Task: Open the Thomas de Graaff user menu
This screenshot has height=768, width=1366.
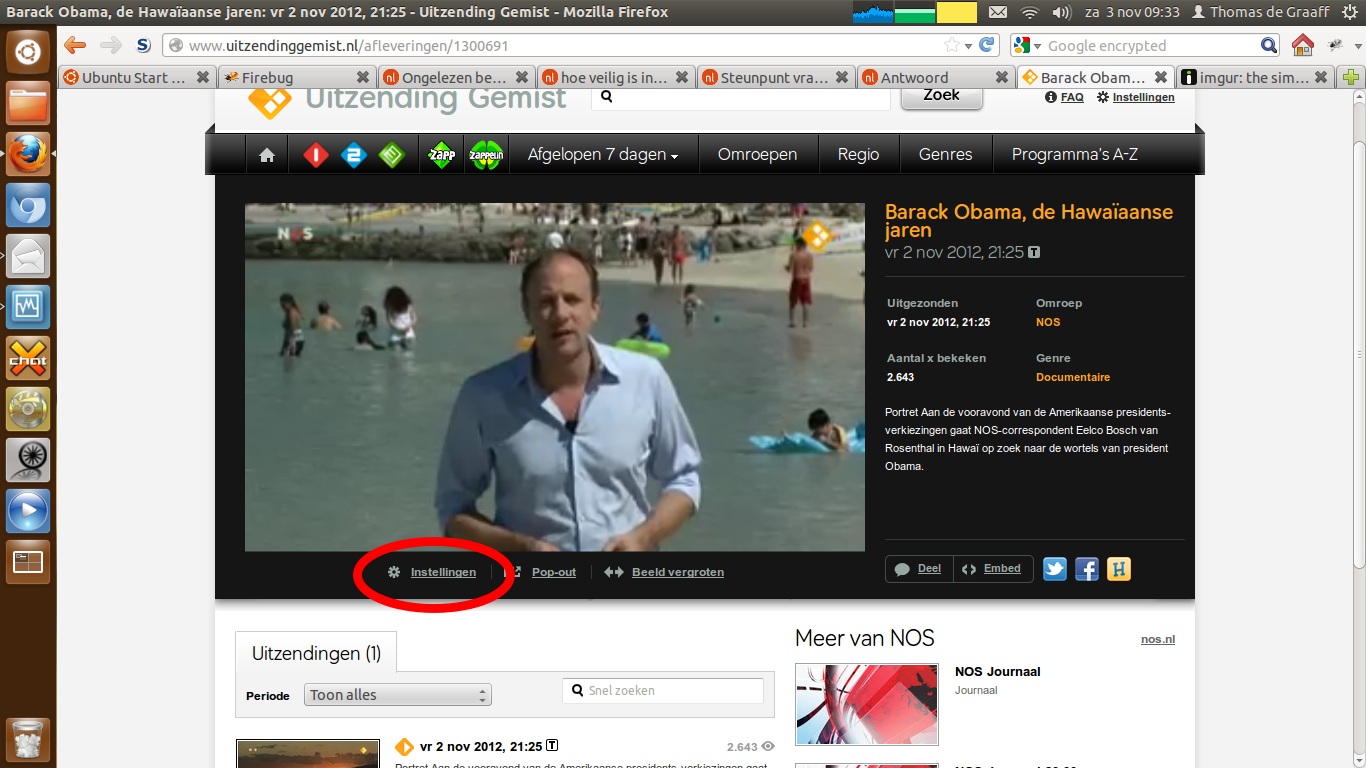Action: click(x=1260, y=12)
